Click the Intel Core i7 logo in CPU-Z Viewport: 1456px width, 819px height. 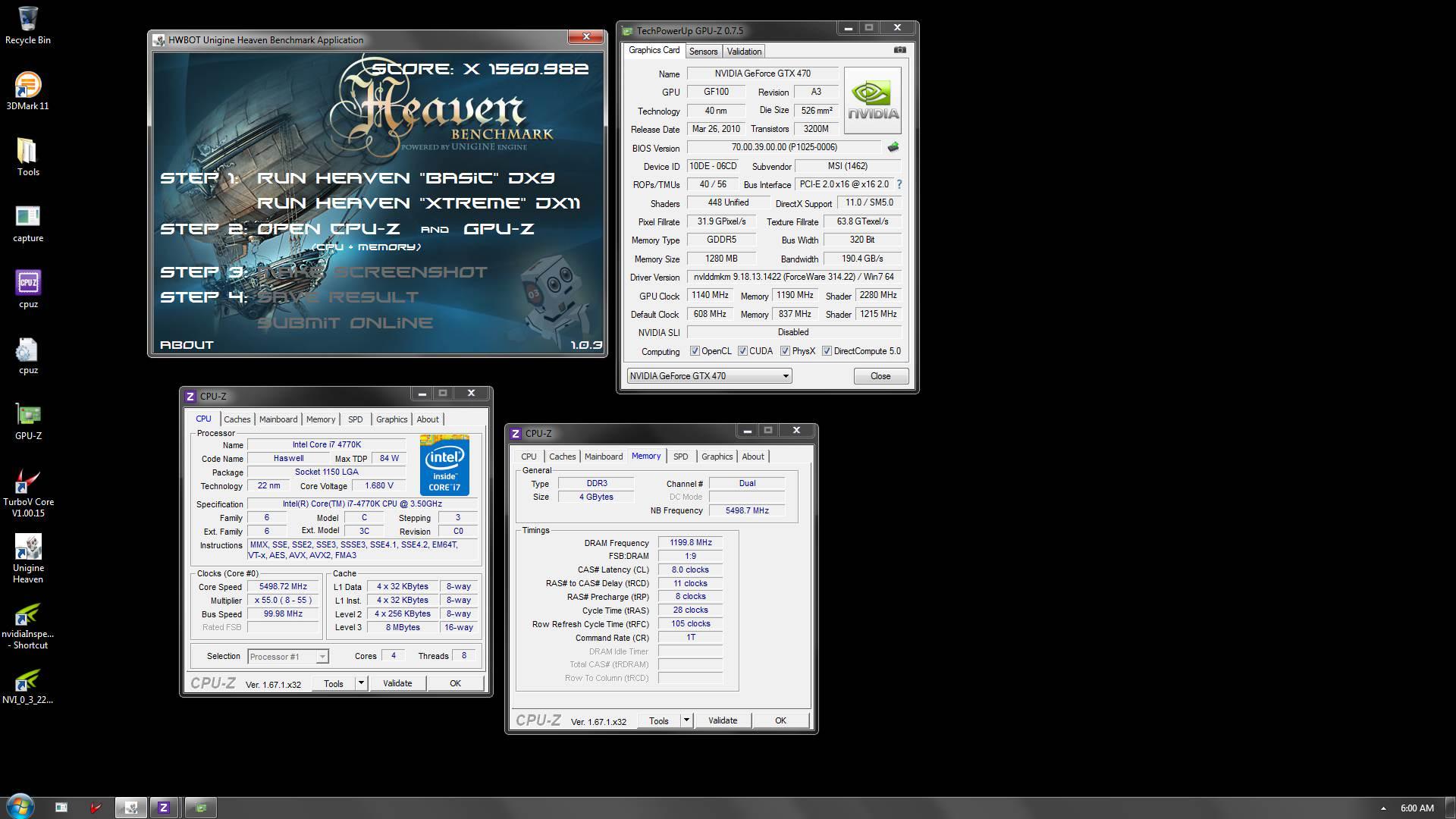[444, 465]
